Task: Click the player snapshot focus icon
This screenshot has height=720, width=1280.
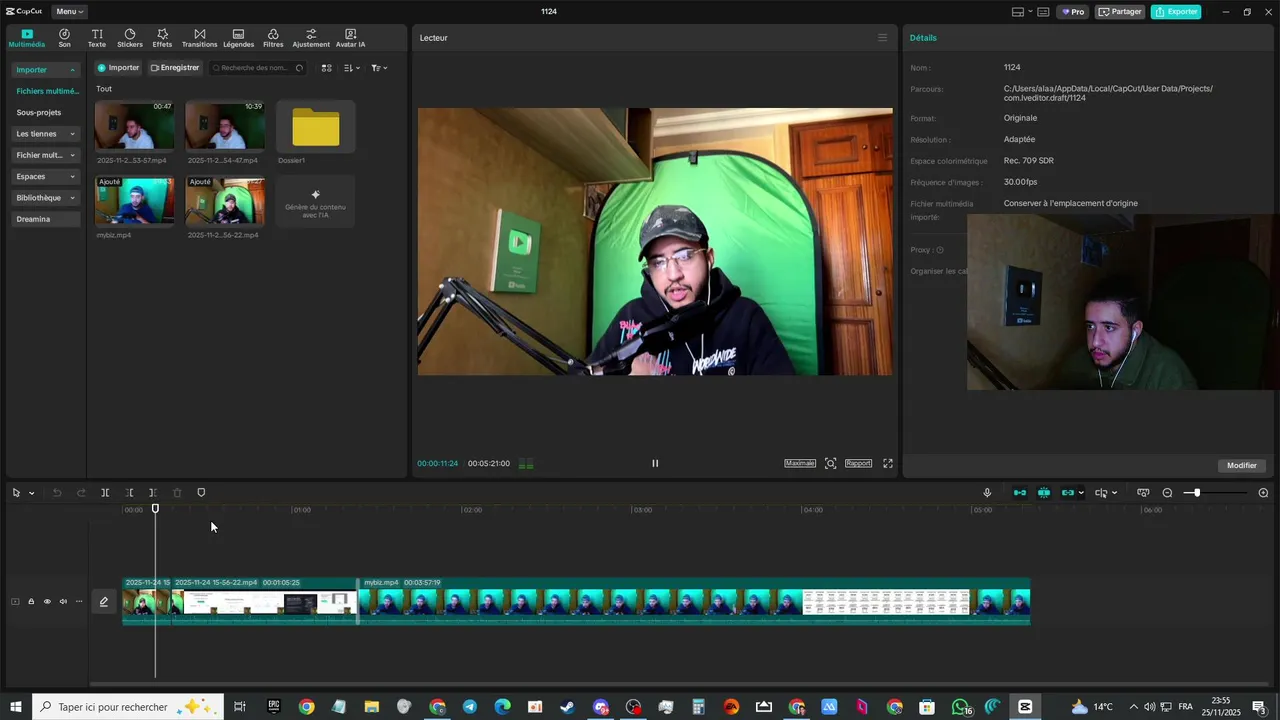Action: click(x=830, y=463)
